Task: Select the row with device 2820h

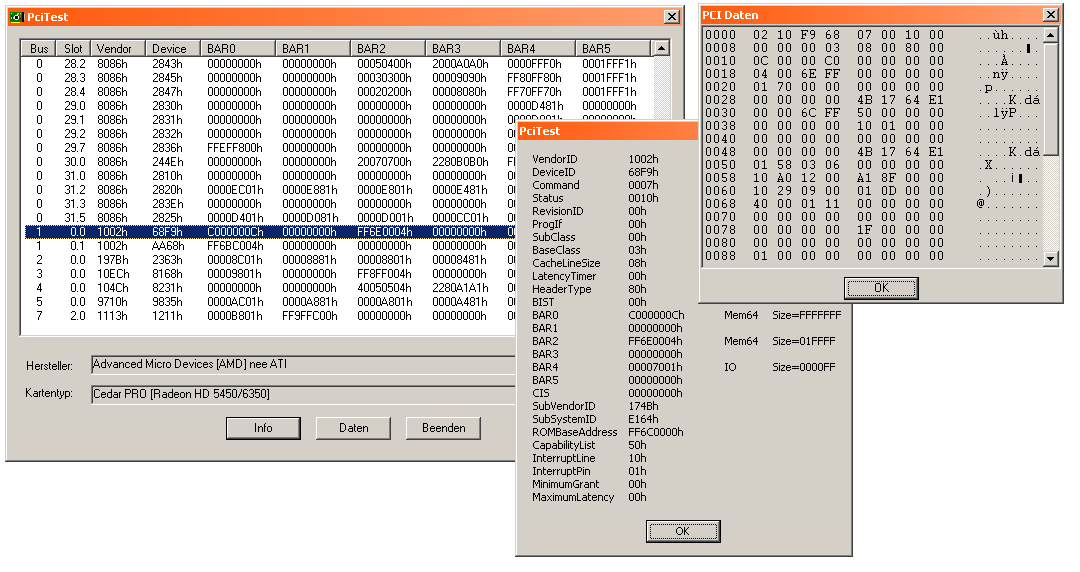Action: (x=270, y=190)
